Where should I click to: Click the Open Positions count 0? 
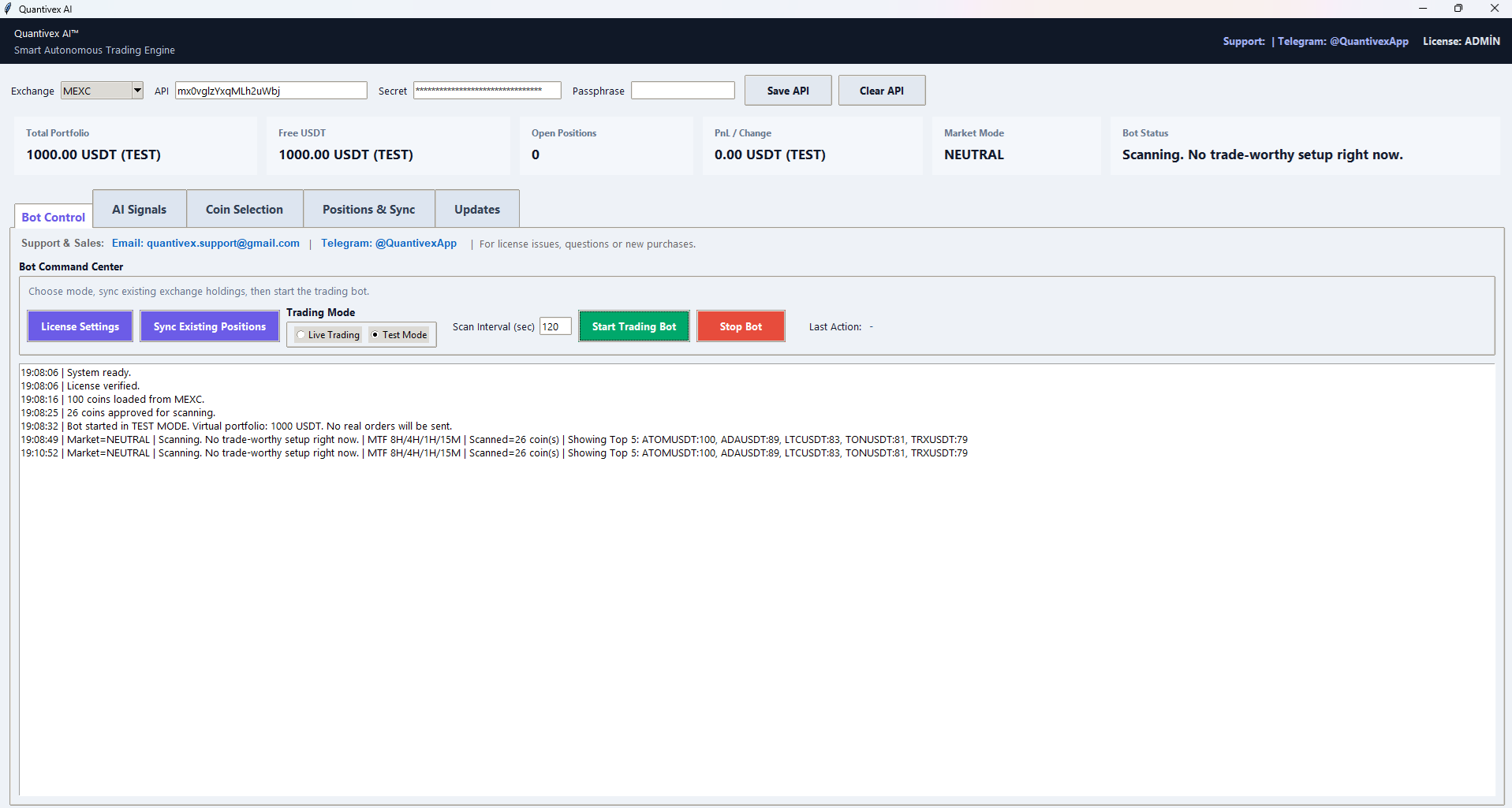tap(536, 155)
